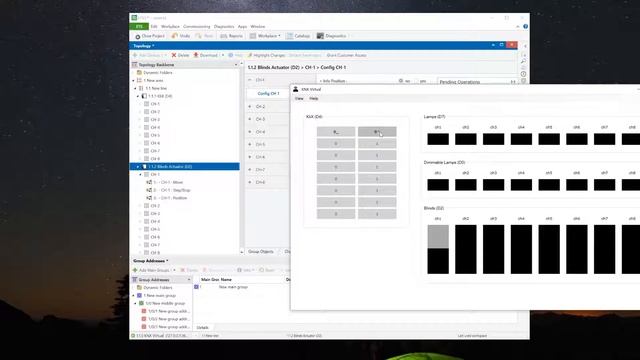The image size is (640, 360).
Task: Click Lamps (D7) ch1 indicator
Action: (x=438, y=139)
